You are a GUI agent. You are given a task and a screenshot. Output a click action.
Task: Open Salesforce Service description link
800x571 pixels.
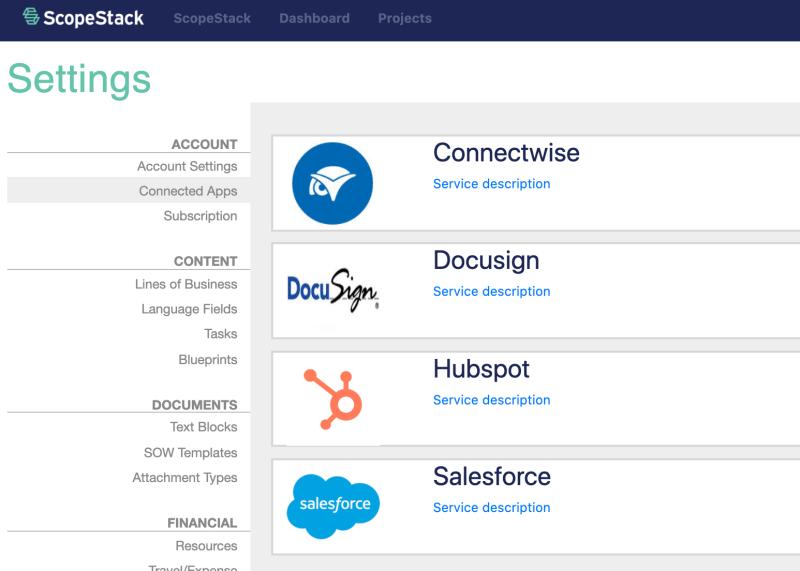click(x=491, y=508)
